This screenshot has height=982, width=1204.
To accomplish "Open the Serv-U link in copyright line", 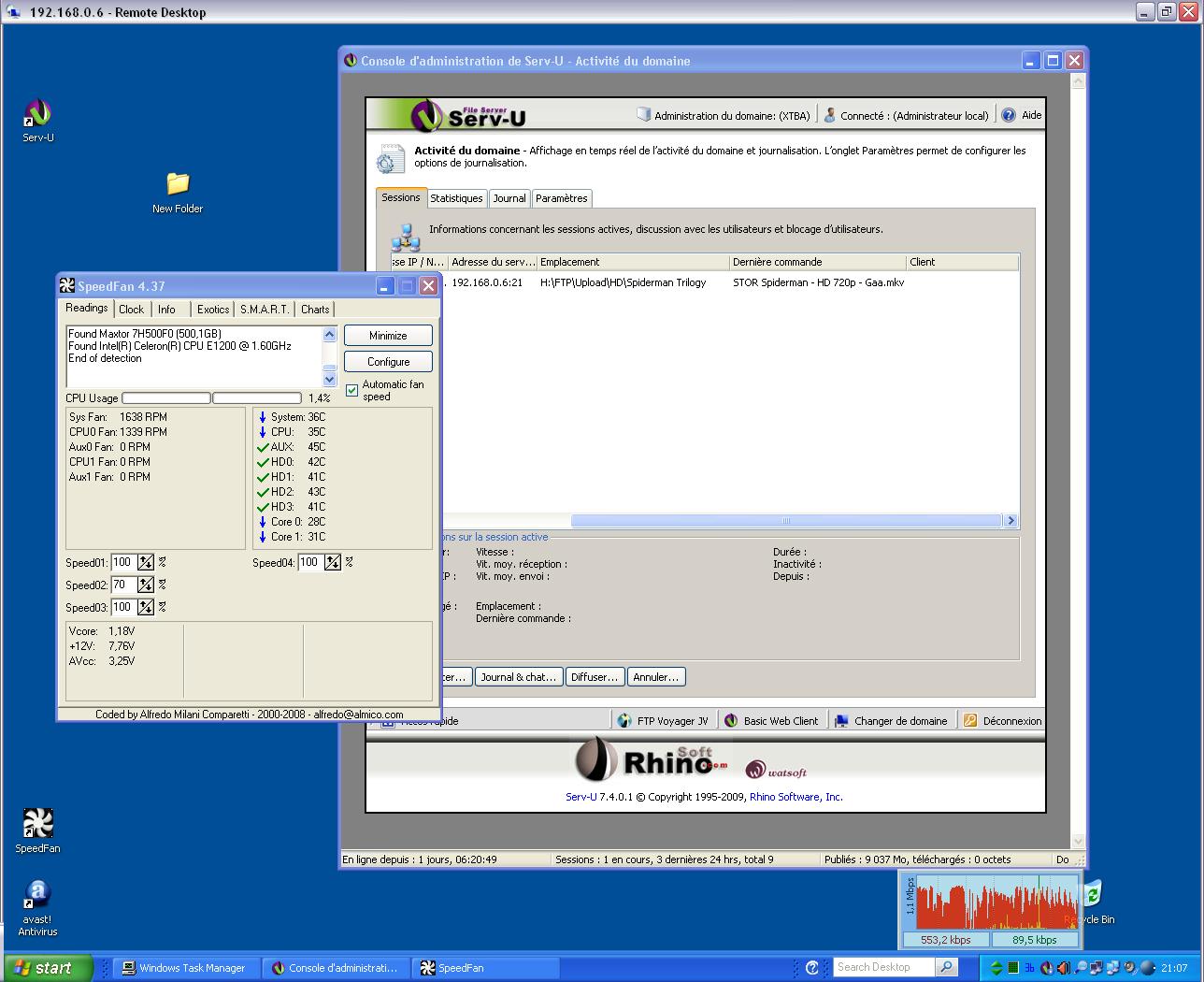I will 580,797.
